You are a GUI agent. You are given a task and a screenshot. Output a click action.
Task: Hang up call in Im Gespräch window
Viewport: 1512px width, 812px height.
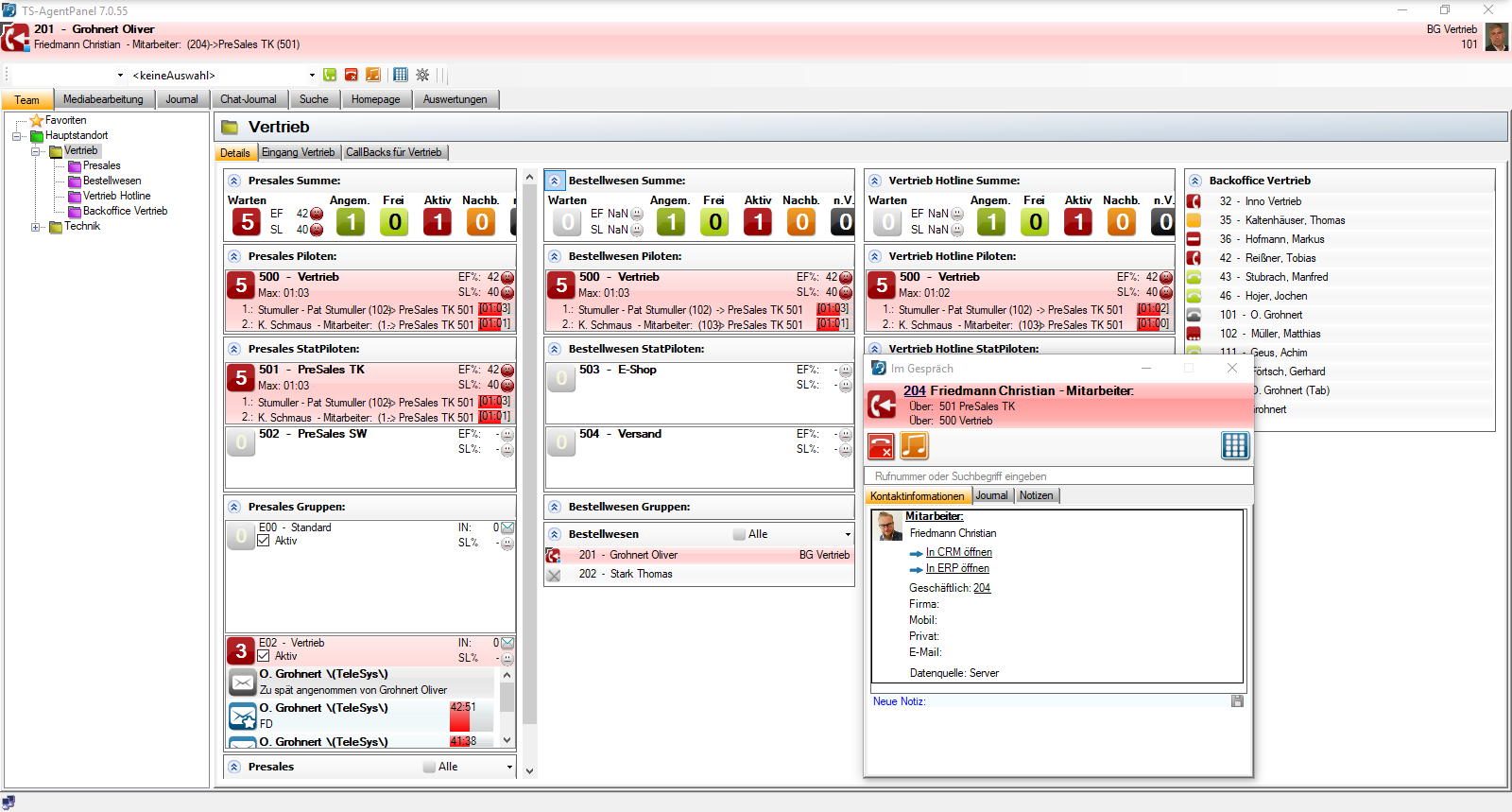pyautogui.click(x=881, y=445)
